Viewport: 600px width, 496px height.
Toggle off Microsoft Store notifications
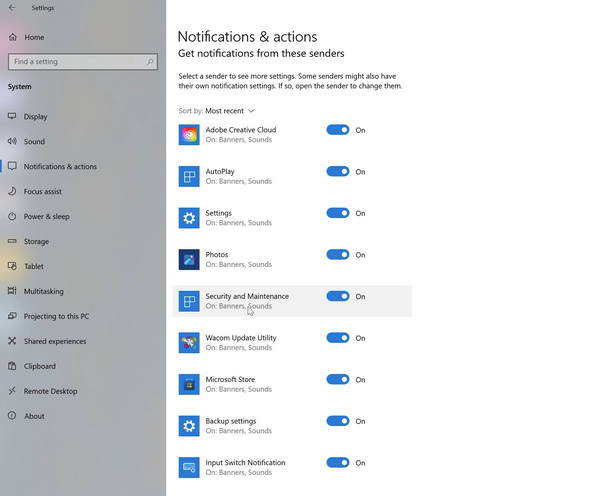338,380
